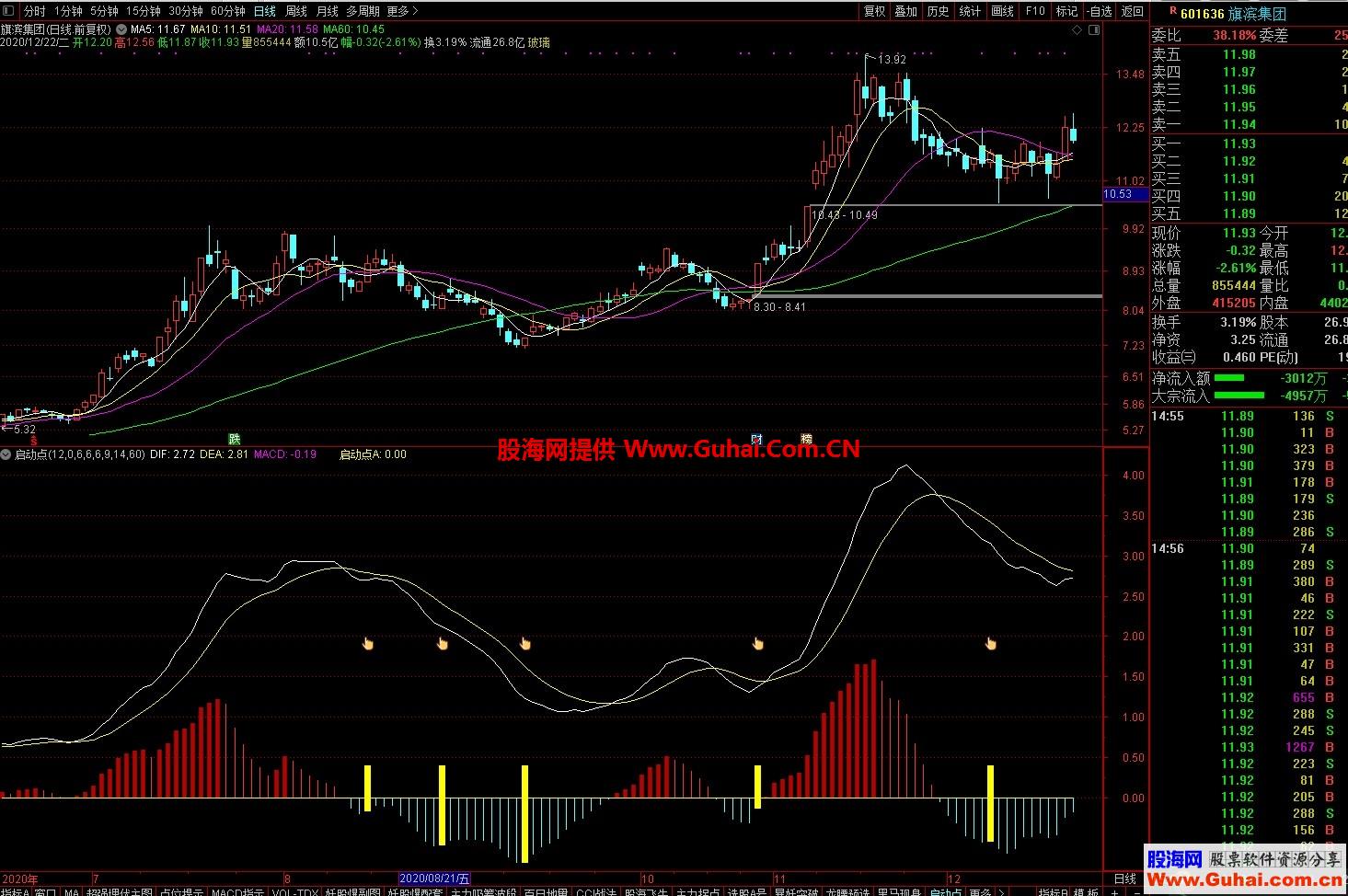This screenshot has height=896, width=1348.
Task: Click the tick trade with 1267 volume
Action: 1250,747
